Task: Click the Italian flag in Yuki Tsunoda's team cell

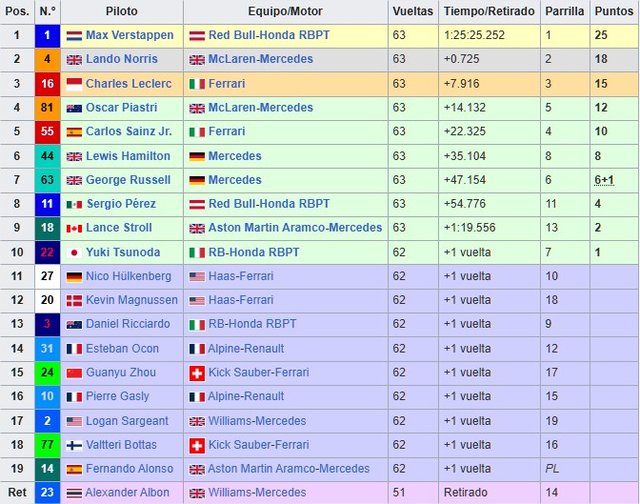Action: (x=197, y=253)
